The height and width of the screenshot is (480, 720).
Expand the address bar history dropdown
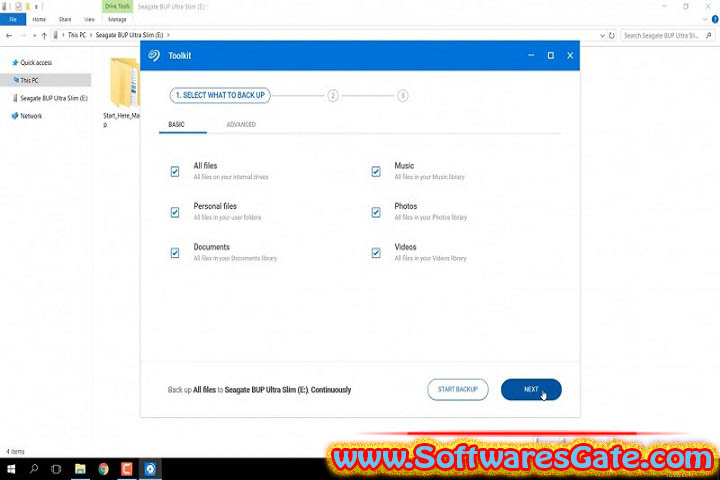pos(602,35)
